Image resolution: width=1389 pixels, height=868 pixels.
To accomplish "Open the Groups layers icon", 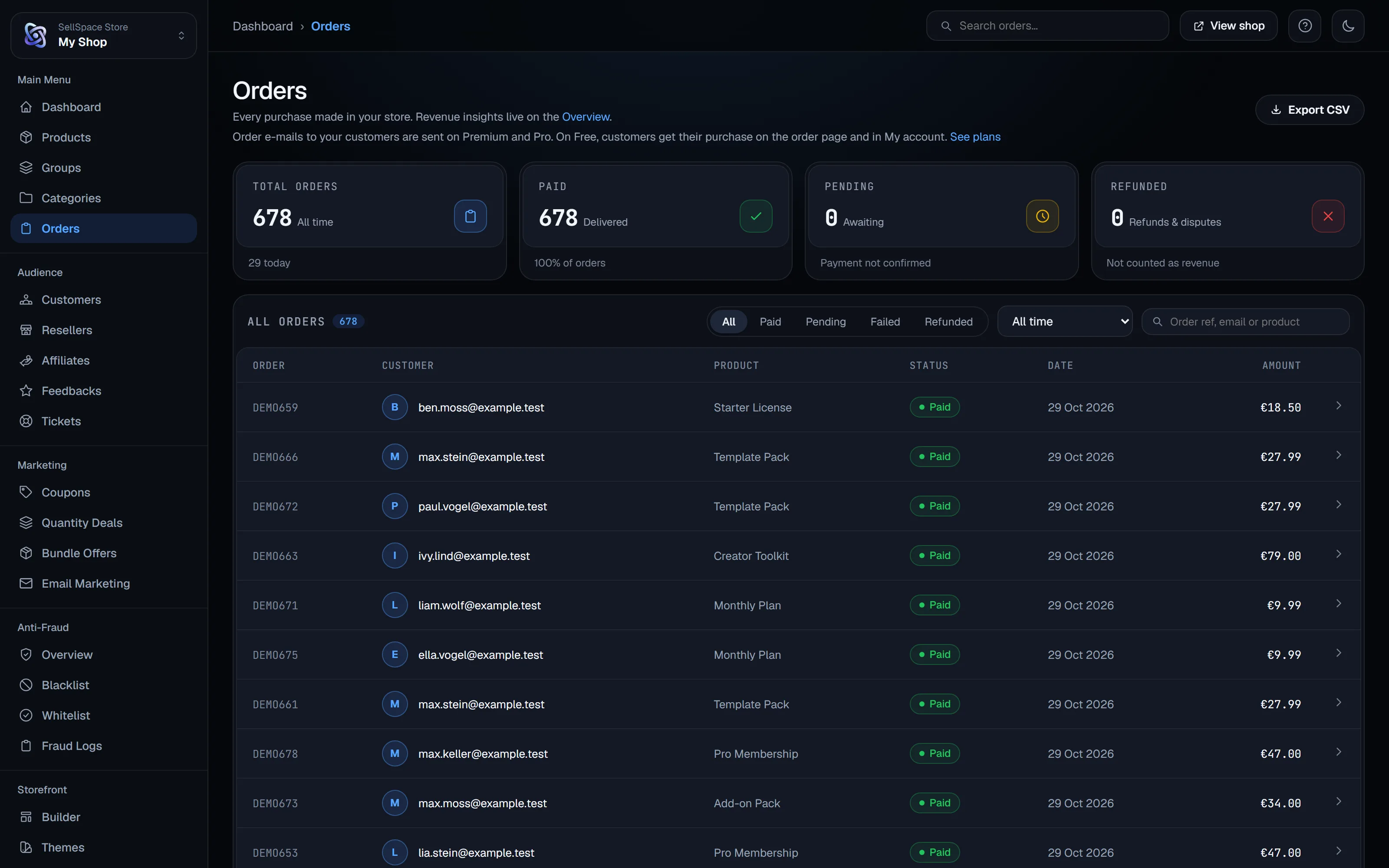I will point(26,168).
